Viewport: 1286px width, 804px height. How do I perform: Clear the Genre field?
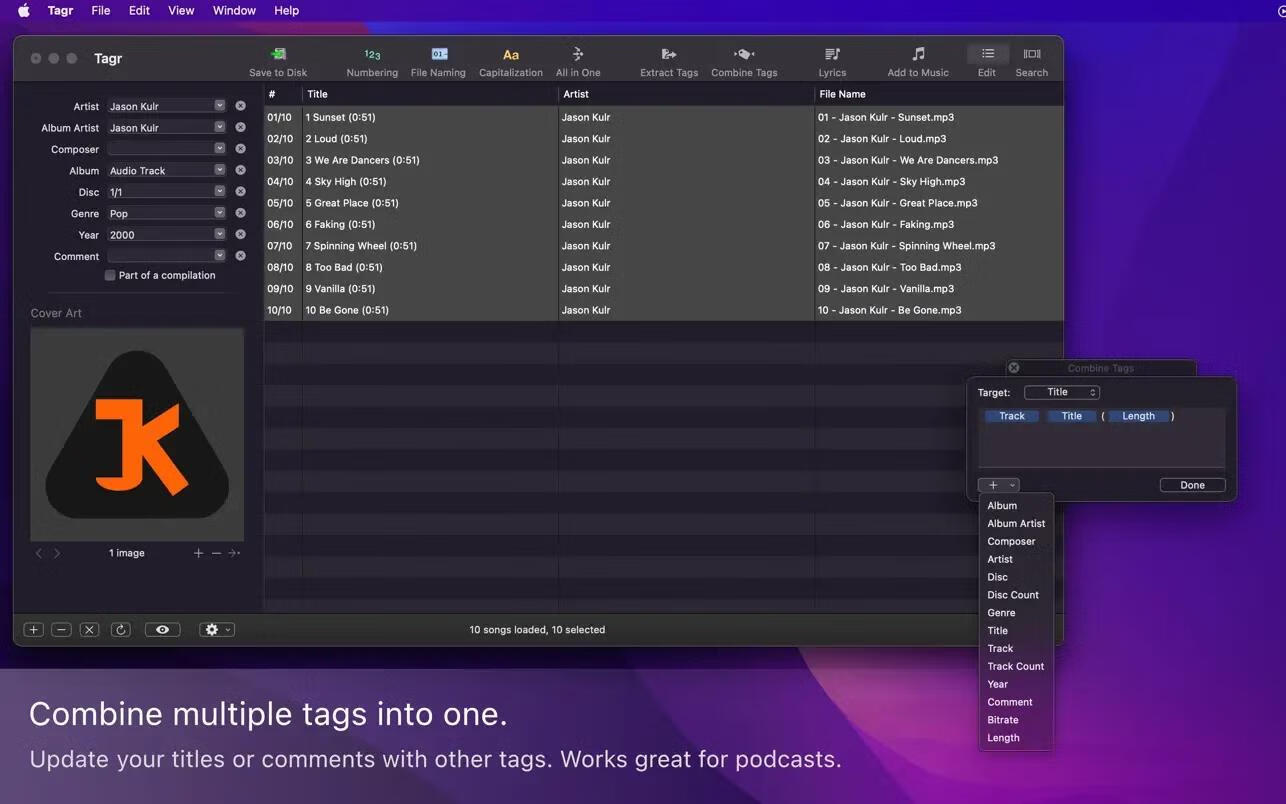coord(240,213)
